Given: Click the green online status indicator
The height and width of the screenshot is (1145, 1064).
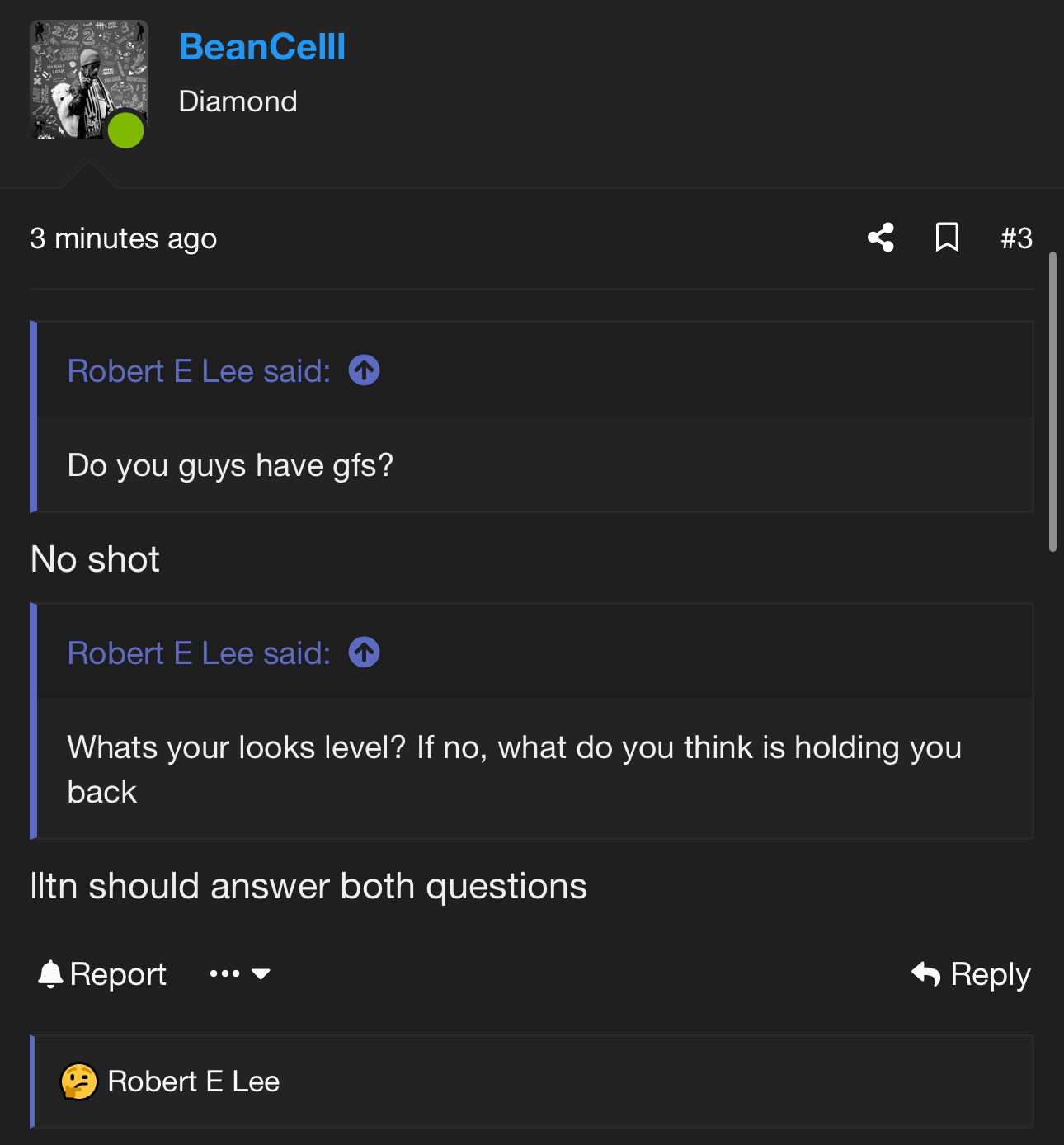Looking at the screenshot, I should [x=126, y=130].
